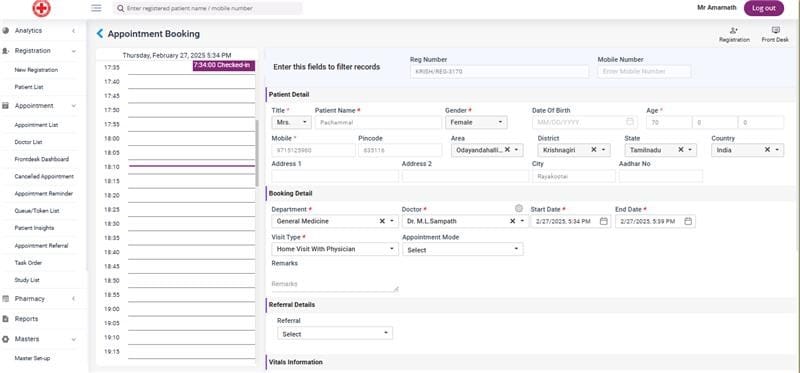Open the Title dropdown
Screen dimensions: 800x373
tap(291, 122)
